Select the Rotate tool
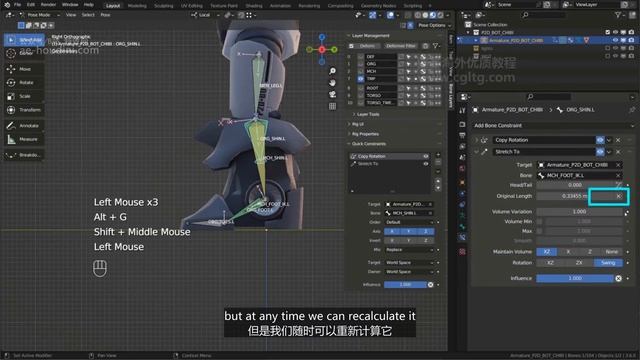 click(24, 82)
